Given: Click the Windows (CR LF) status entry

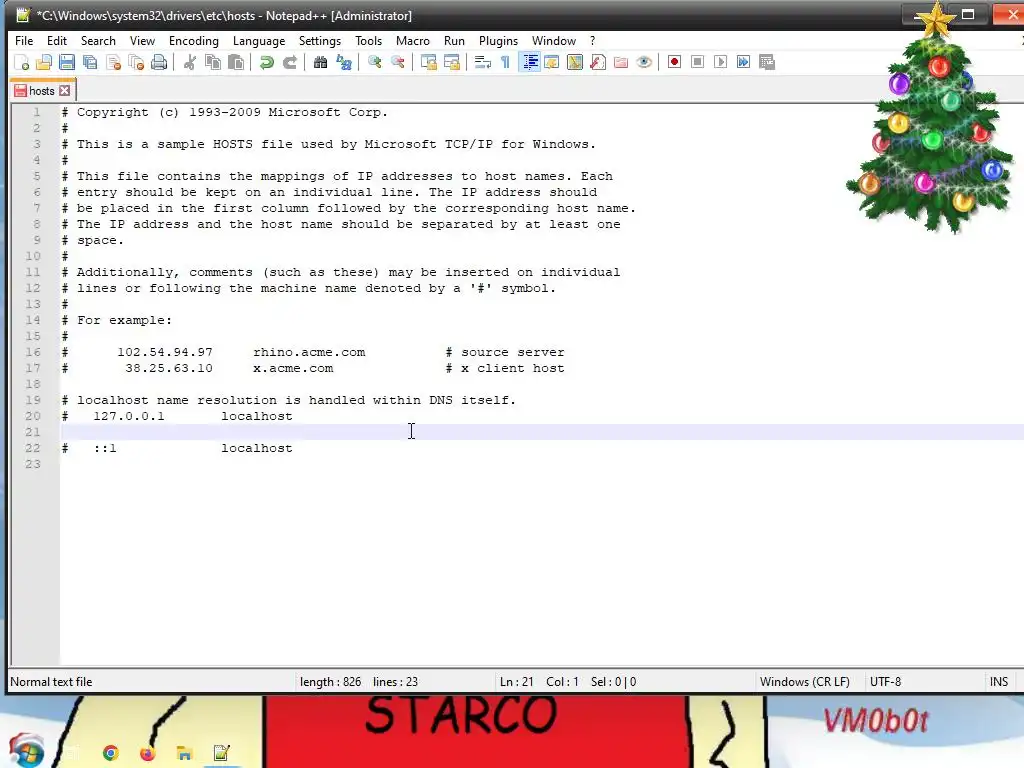Looking at the screenshot, I should click(805, 682).
